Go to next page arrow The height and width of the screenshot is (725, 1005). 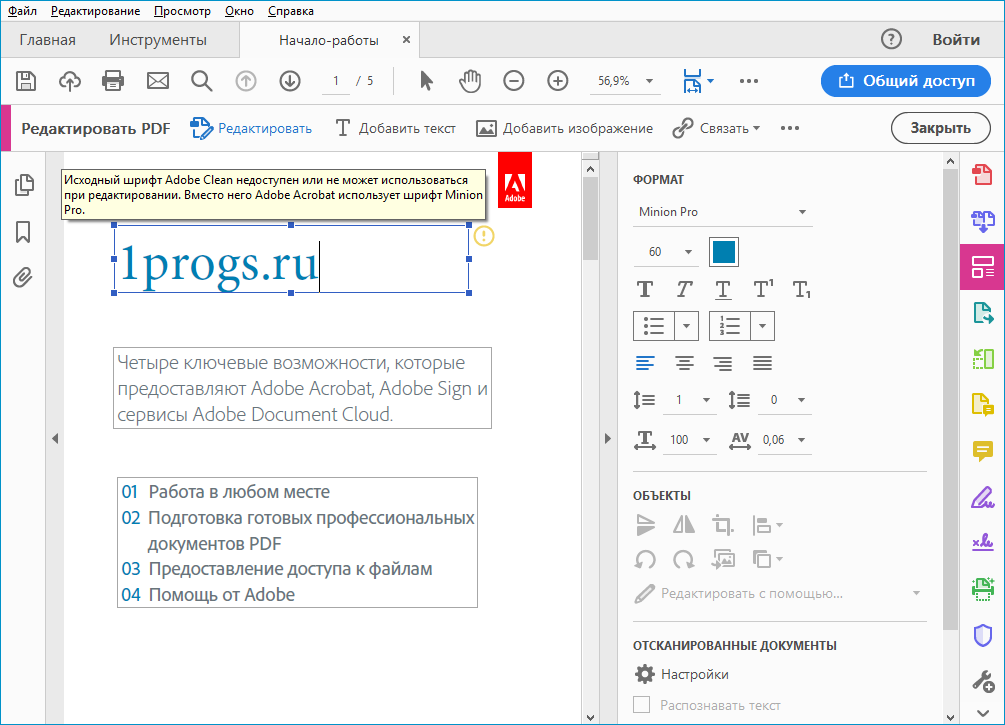coord(290,81)
